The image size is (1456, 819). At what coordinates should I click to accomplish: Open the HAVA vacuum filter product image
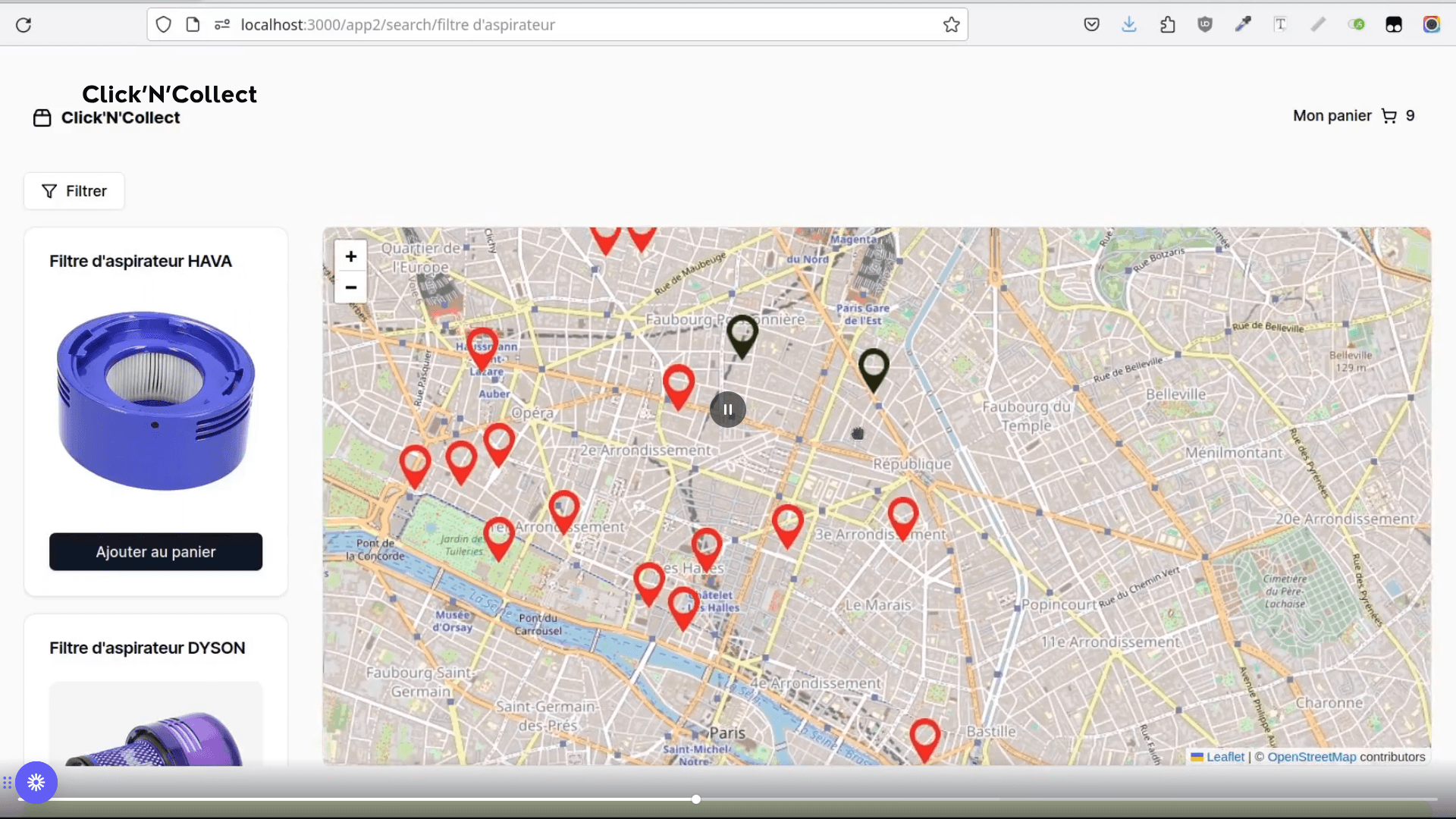click(156, 400)
